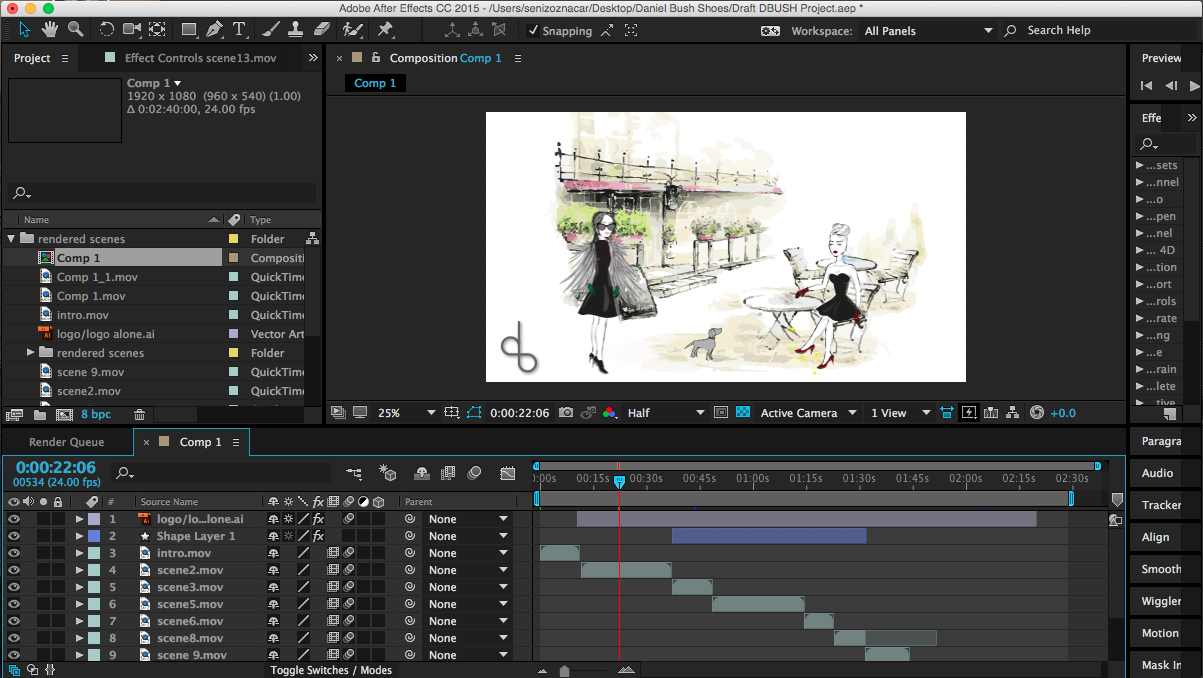
Task: Open the Composition panel menu icon
Action: point(518,58)
